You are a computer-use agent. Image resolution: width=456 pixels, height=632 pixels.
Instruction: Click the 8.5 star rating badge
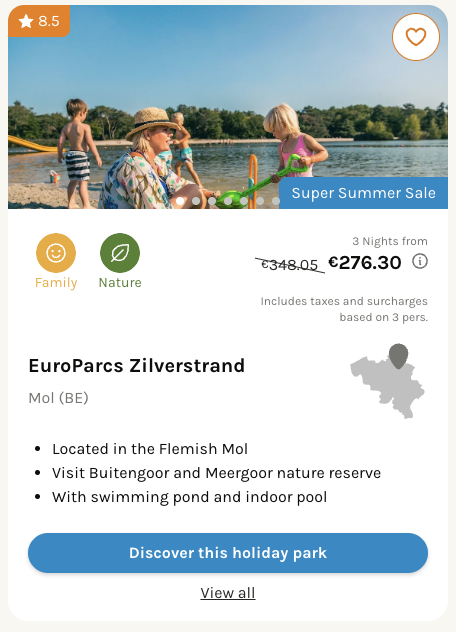click(x=39, y=21)
